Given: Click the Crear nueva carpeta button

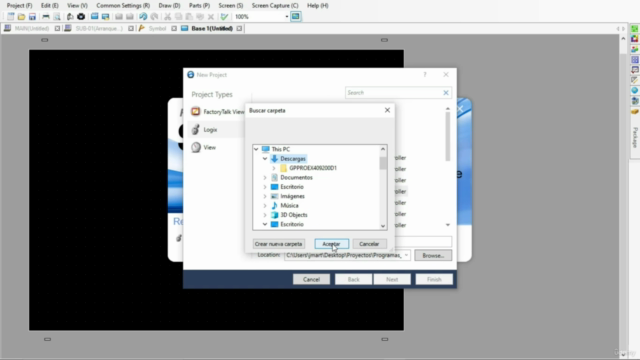Looking at the screenshot, I should click(278, 244).
